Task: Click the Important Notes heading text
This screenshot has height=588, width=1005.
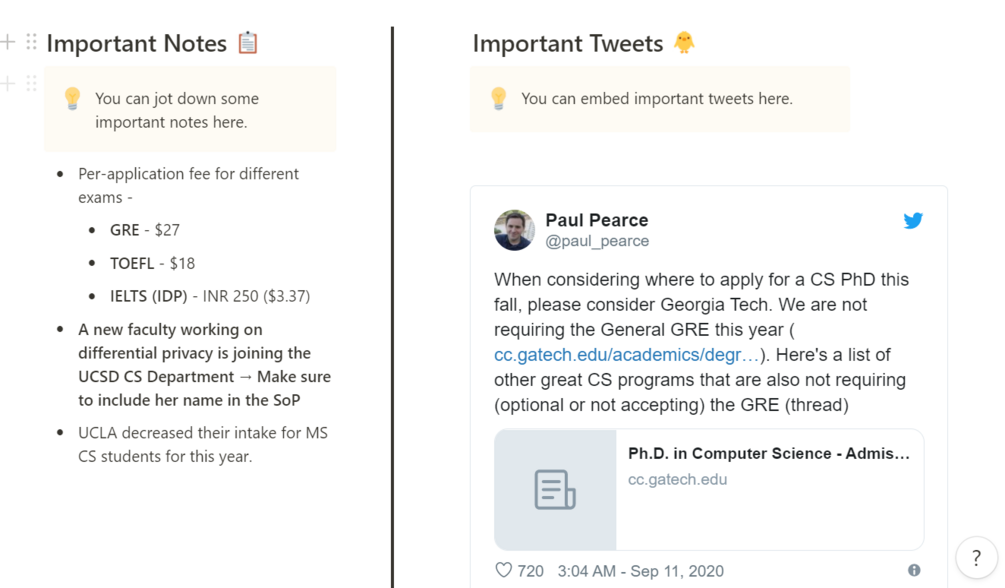Action: 137,44
